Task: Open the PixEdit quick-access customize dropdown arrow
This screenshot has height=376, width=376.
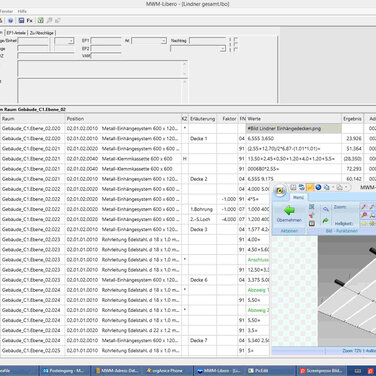Action: [346, 187]
